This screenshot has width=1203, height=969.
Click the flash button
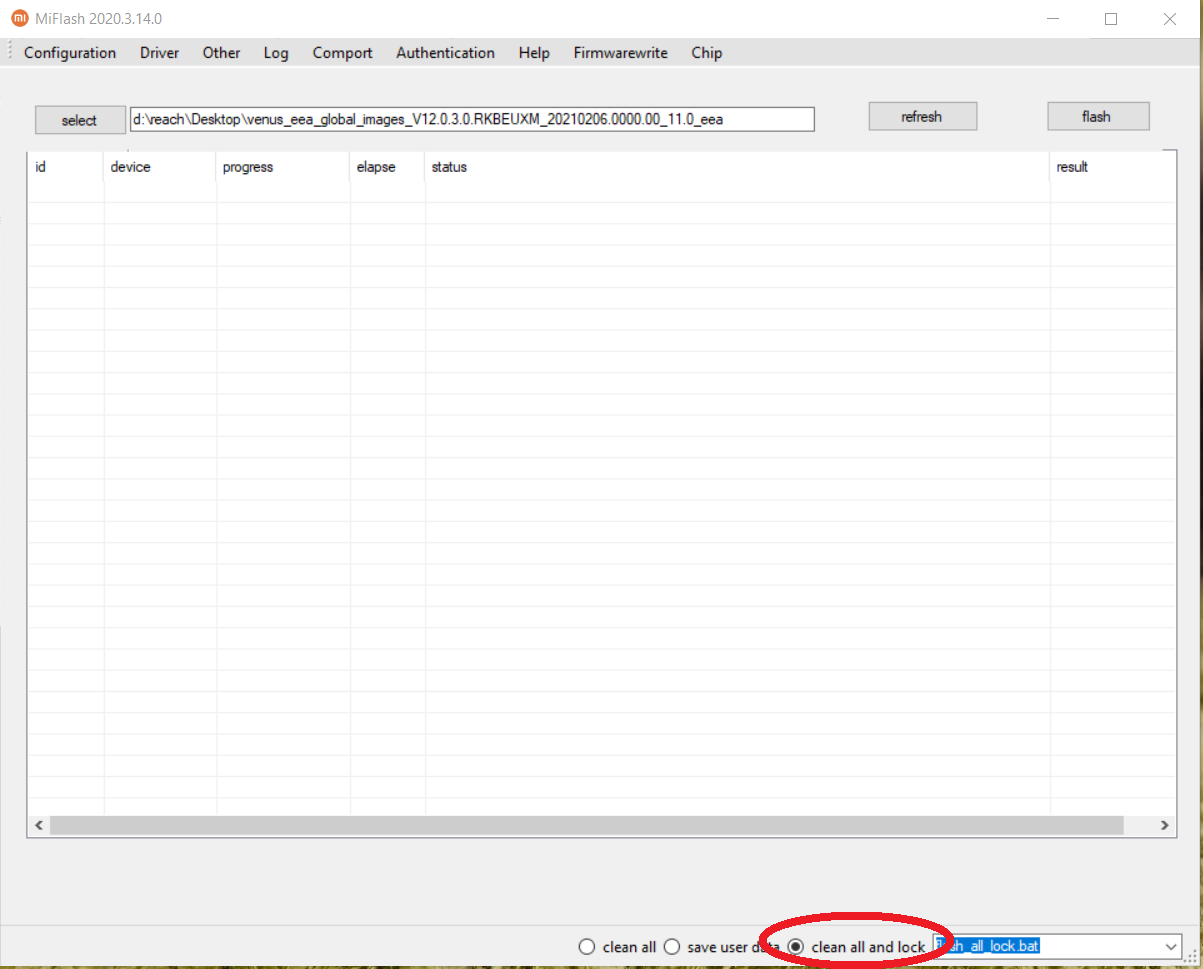coord(1097,116)
